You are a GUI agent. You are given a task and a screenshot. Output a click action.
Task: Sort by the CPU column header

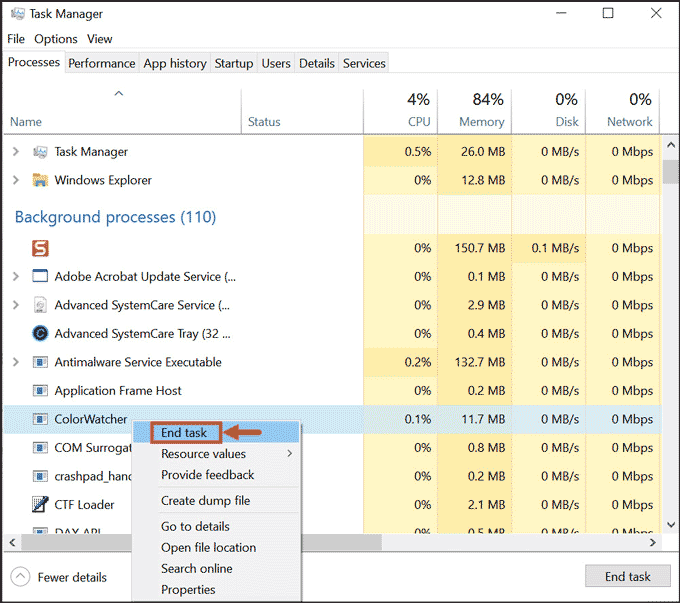click(x=400, y=112)
